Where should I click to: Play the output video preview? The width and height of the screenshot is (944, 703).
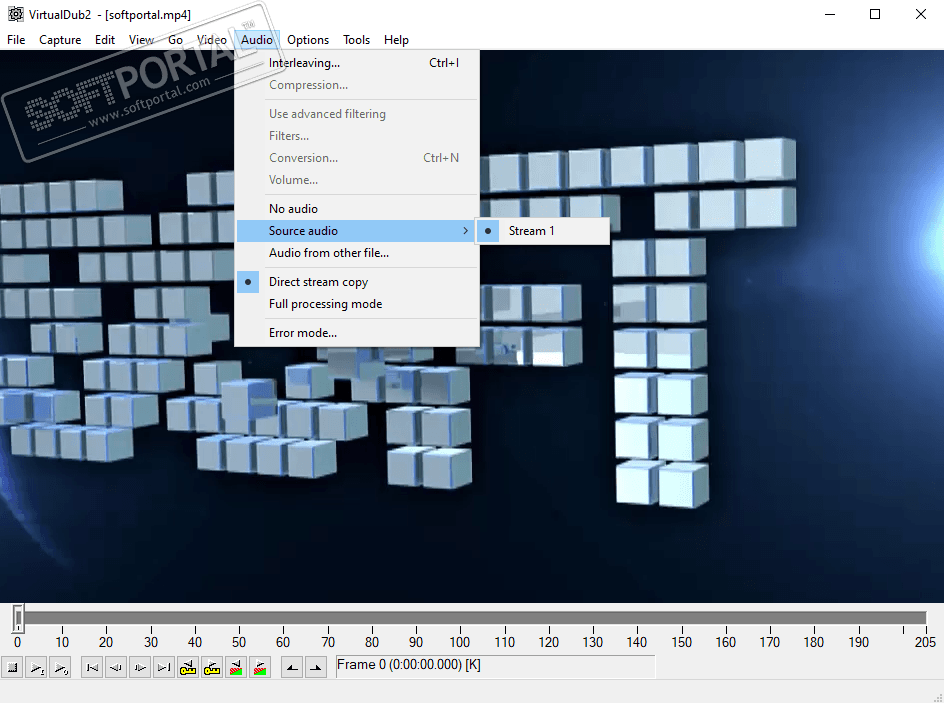tap(60, 667)
